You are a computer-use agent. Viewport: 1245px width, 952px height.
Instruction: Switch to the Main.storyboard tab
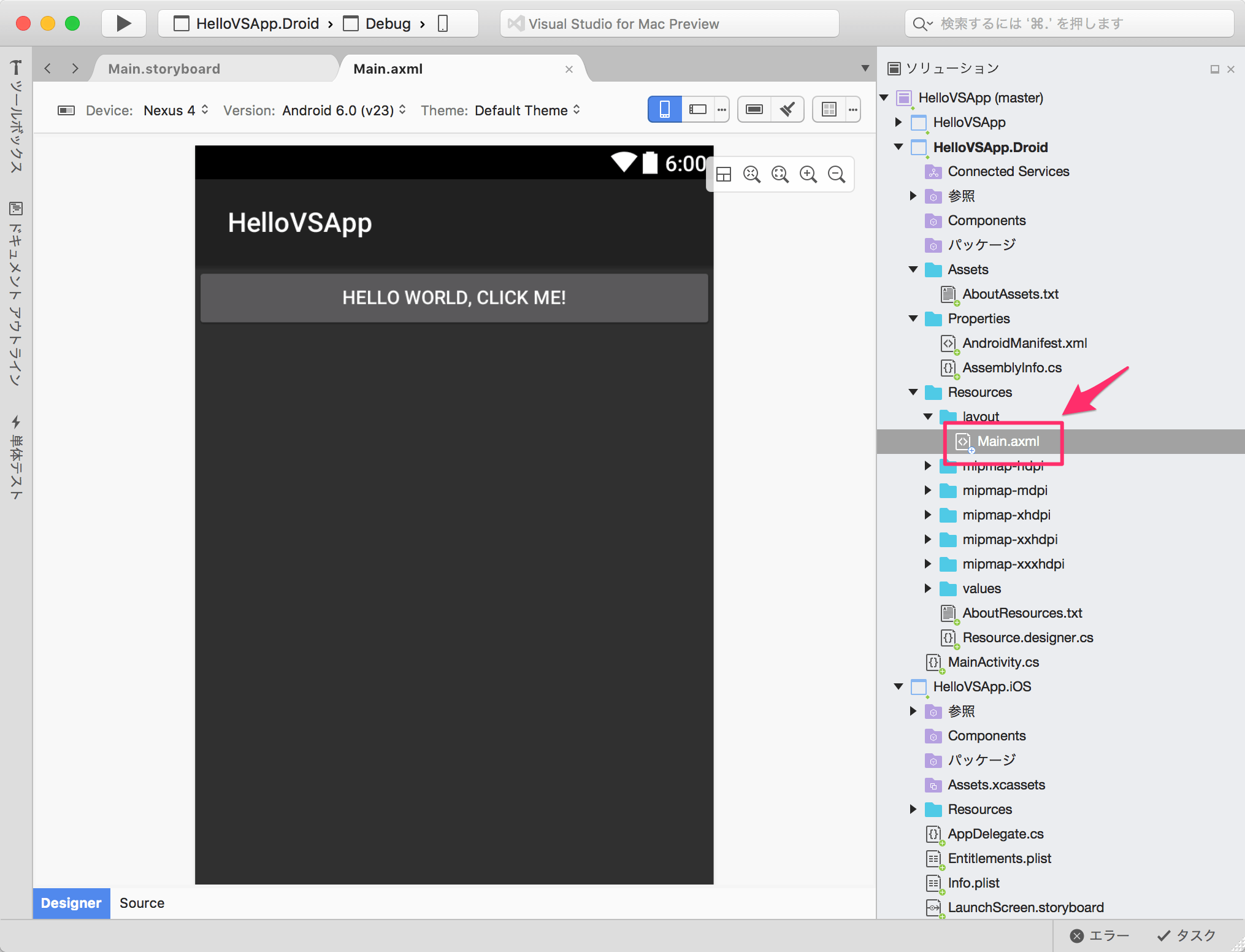tap(164, 69)
